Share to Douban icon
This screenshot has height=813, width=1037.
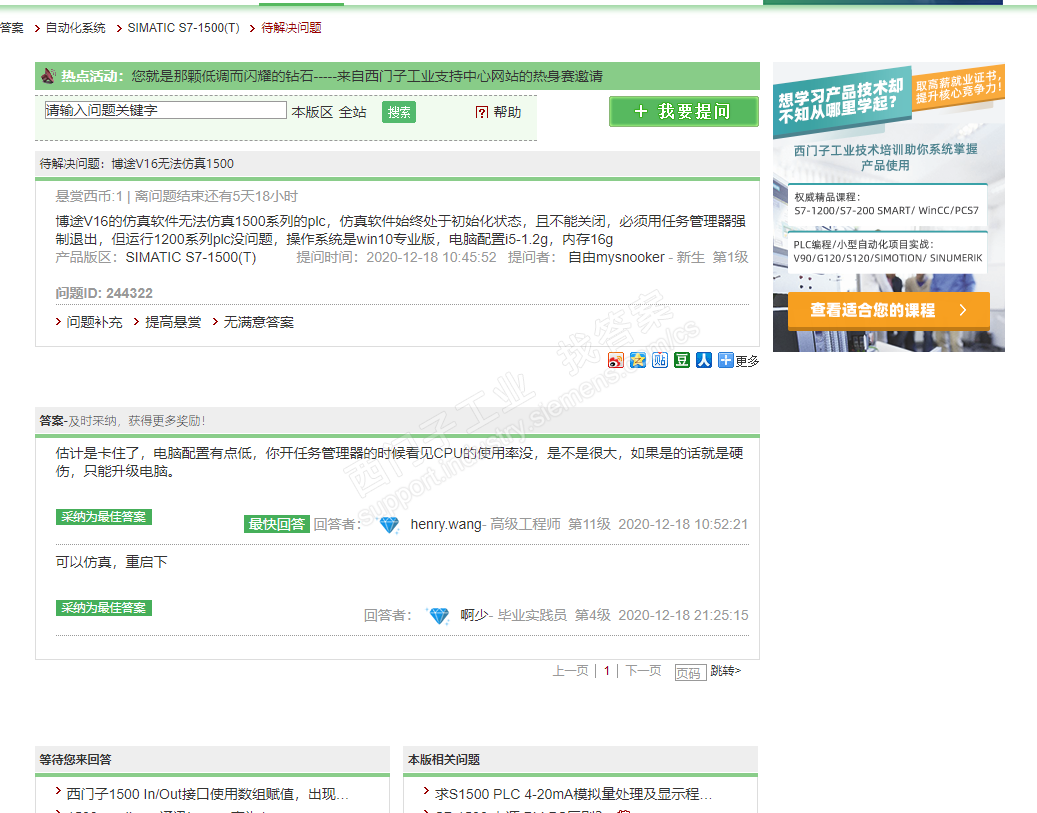[682, 360]
